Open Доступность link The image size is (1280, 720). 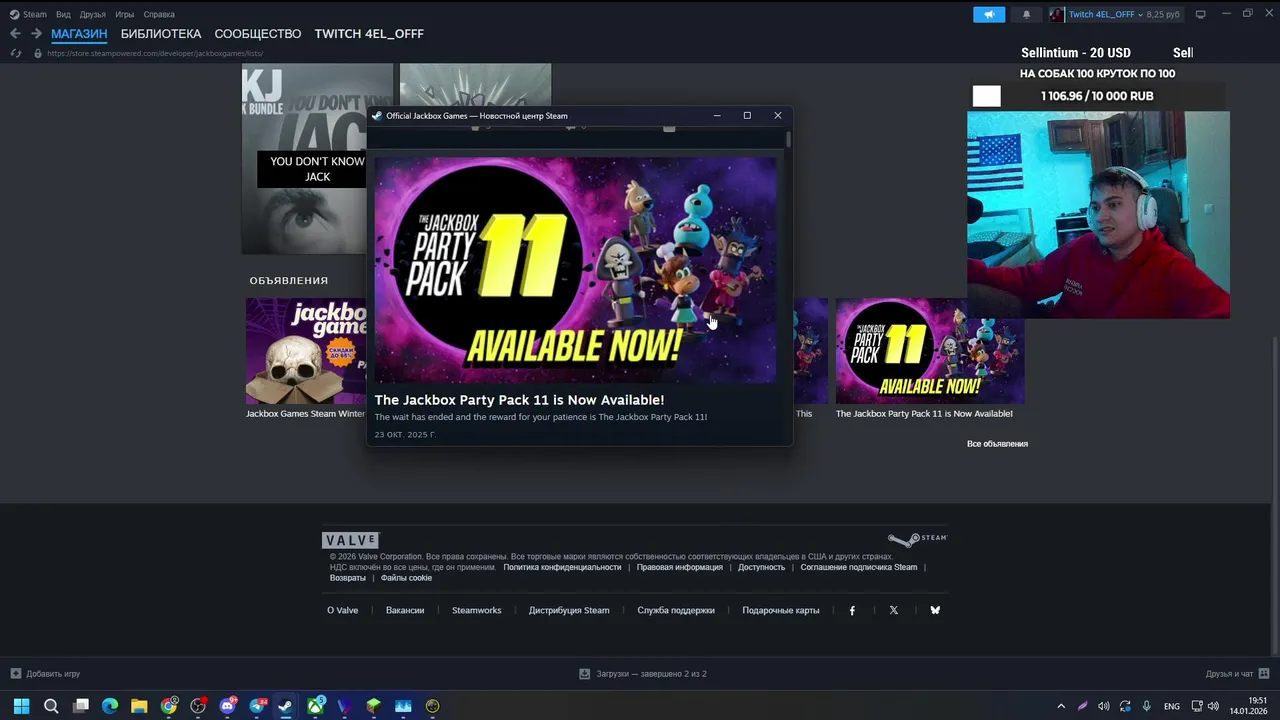tap(762, 567)
